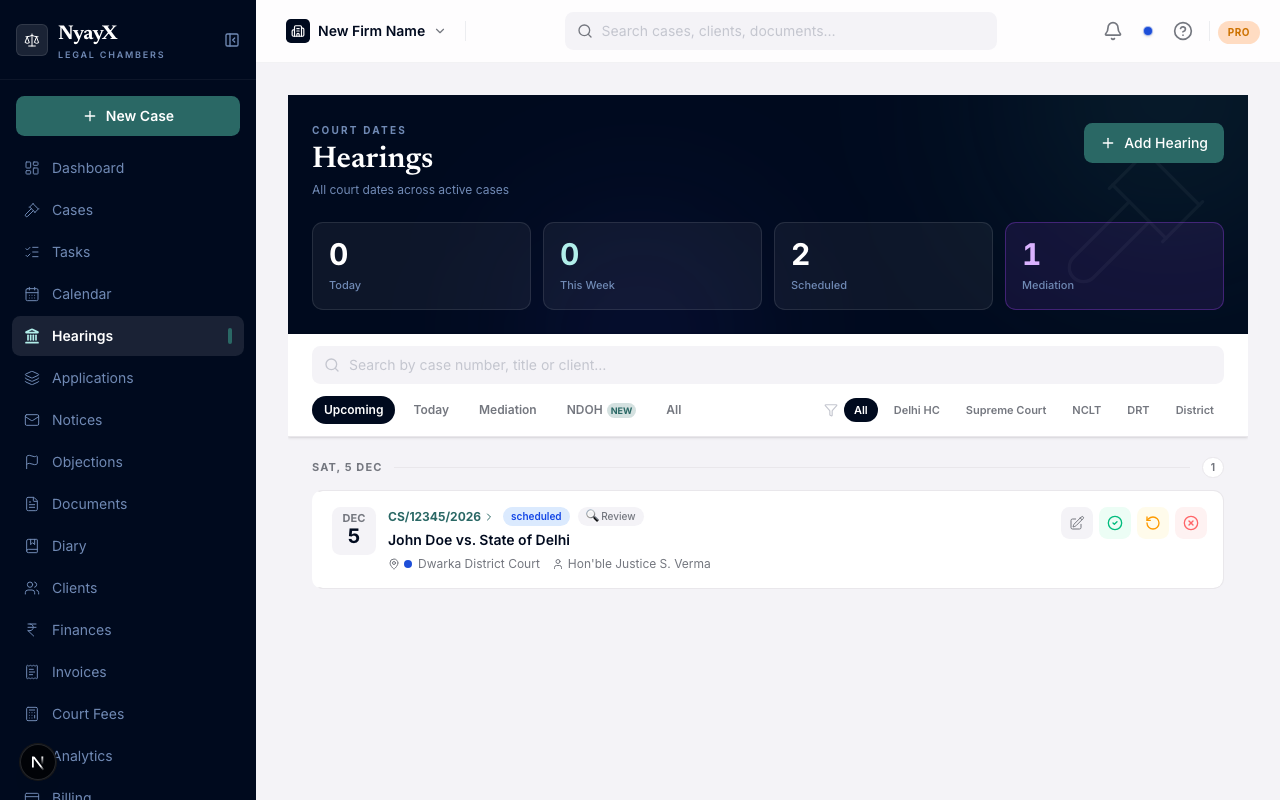Image resolution: width=1280 pixels, height=800 pixels.
Task: Expand the CS/12345/2026 case chevron
Action: [x=489, y=517]
